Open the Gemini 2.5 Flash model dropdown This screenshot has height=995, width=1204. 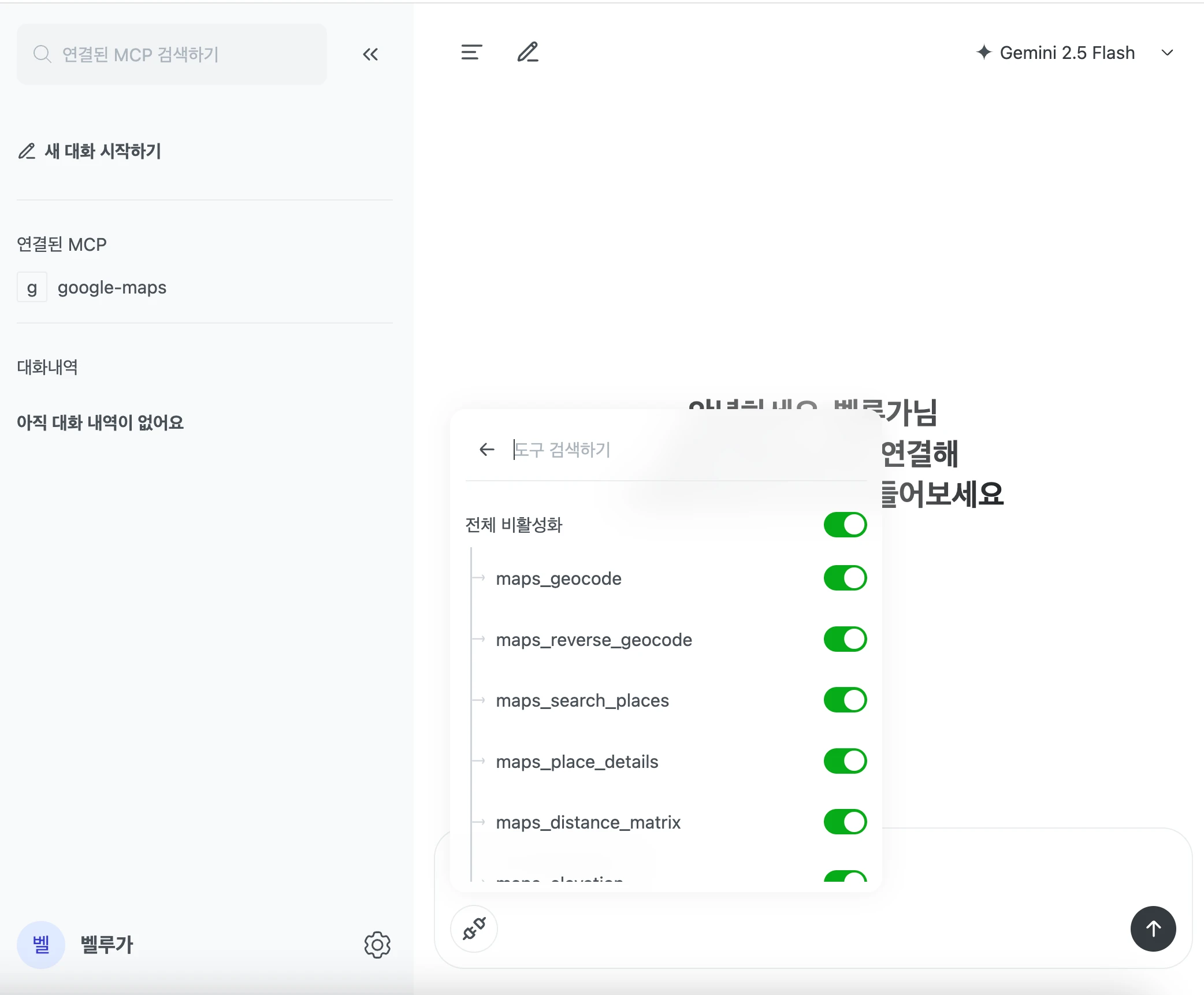[x=1075, y=53]
